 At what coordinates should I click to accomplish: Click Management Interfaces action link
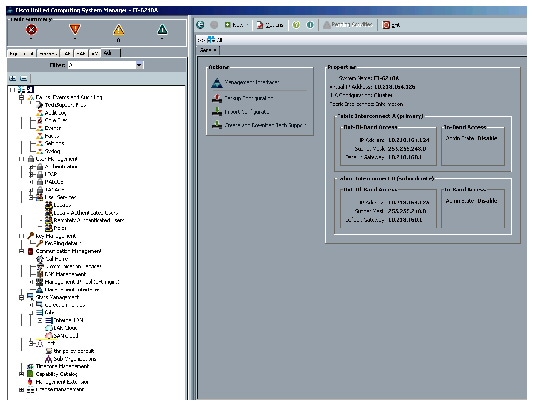pyautogui.click(x=252, y=82)
